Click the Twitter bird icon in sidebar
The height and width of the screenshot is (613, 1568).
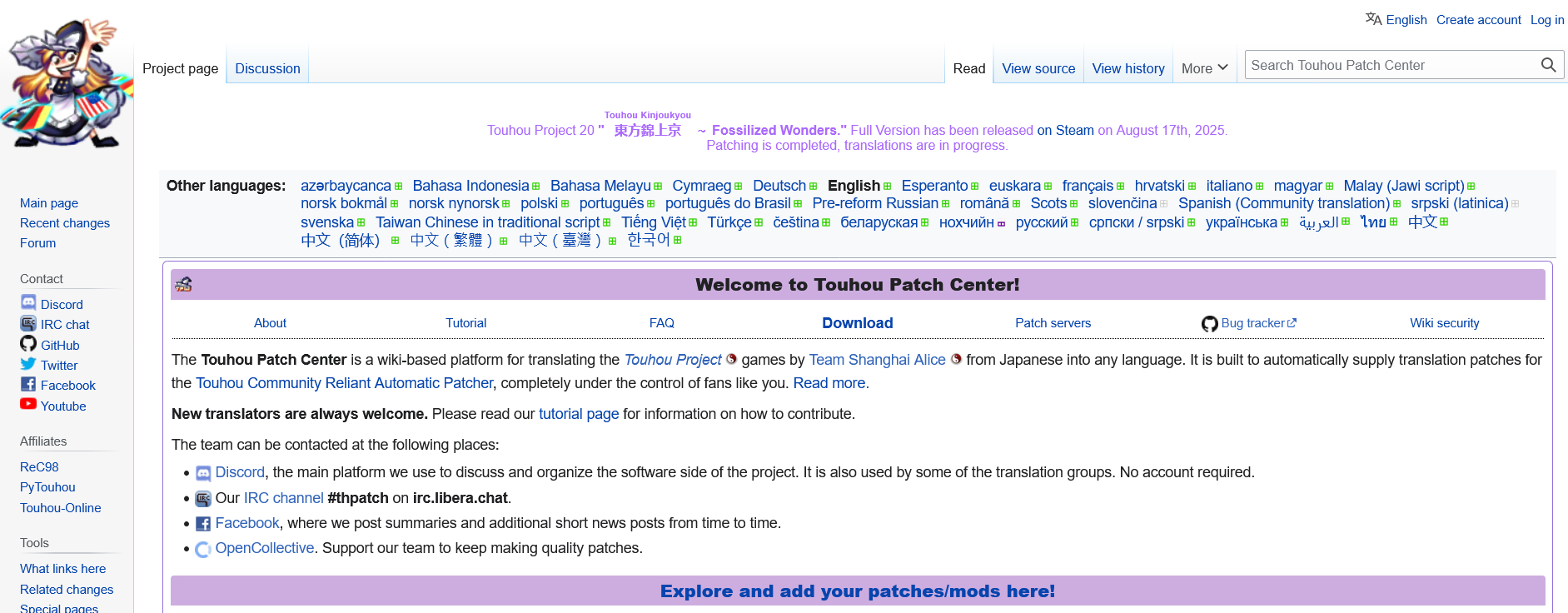(x=28, y=364)
